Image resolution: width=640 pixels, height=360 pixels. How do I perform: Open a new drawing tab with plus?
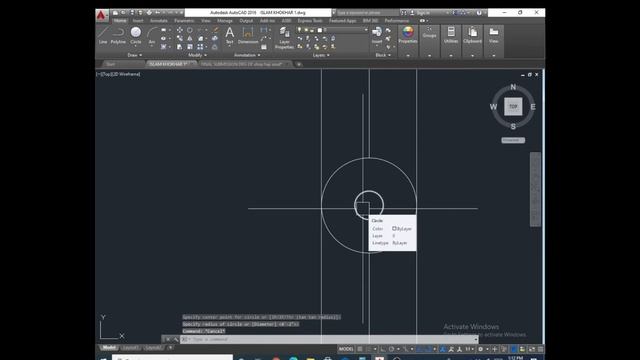(299, 64)
